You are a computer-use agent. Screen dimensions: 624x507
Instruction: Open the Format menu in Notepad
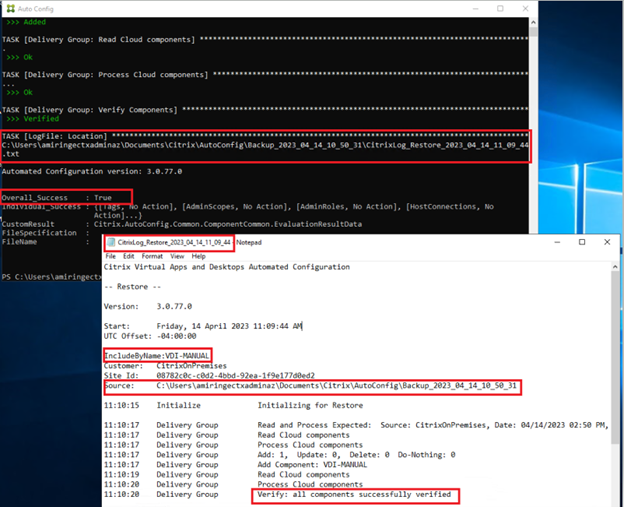pyautogui.click(x=152, y=256)
